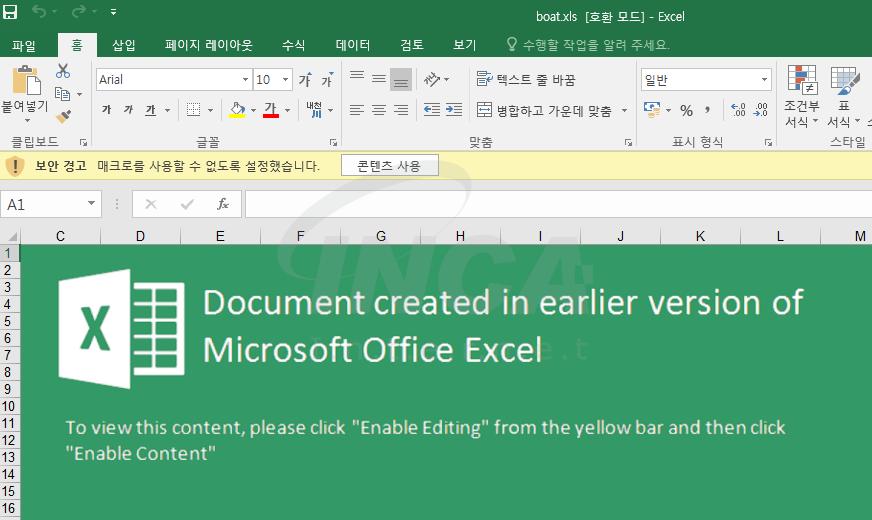Open 조건부 서식 conditional formatting
This screenshot has width=872, height=520.
point(801,96)
